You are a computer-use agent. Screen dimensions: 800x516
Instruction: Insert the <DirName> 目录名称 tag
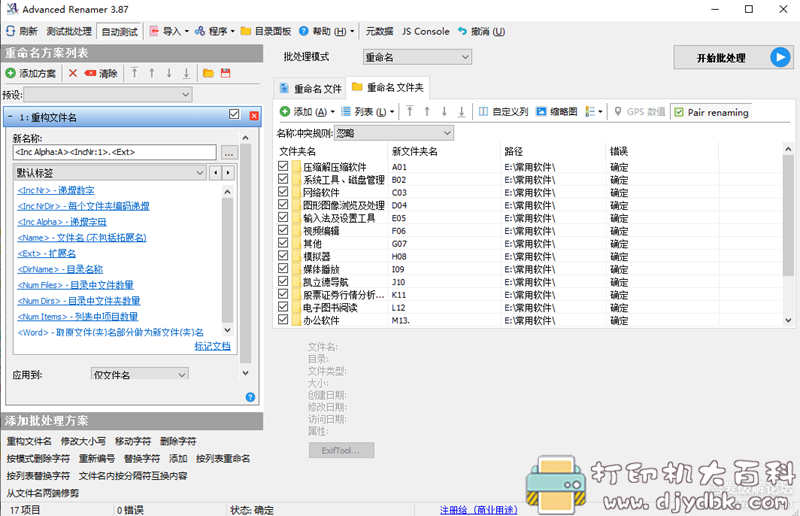60,269
